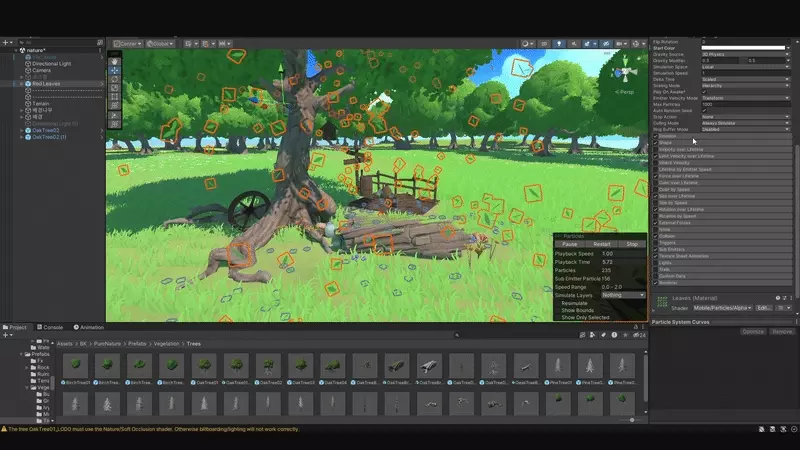Select the Move tool in scene toolbar

(x=114, y=70)
